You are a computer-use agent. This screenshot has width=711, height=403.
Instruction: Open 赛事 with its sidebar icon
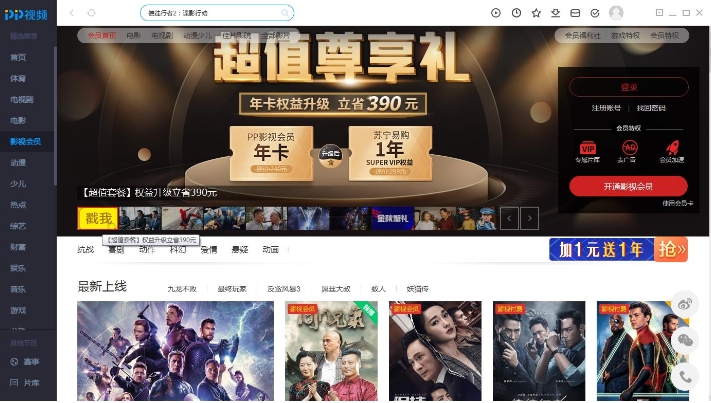coord(24,362)
